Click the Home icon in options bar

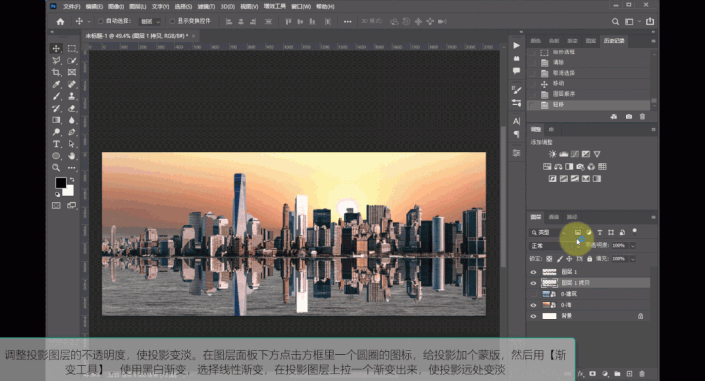pos(60,21)
